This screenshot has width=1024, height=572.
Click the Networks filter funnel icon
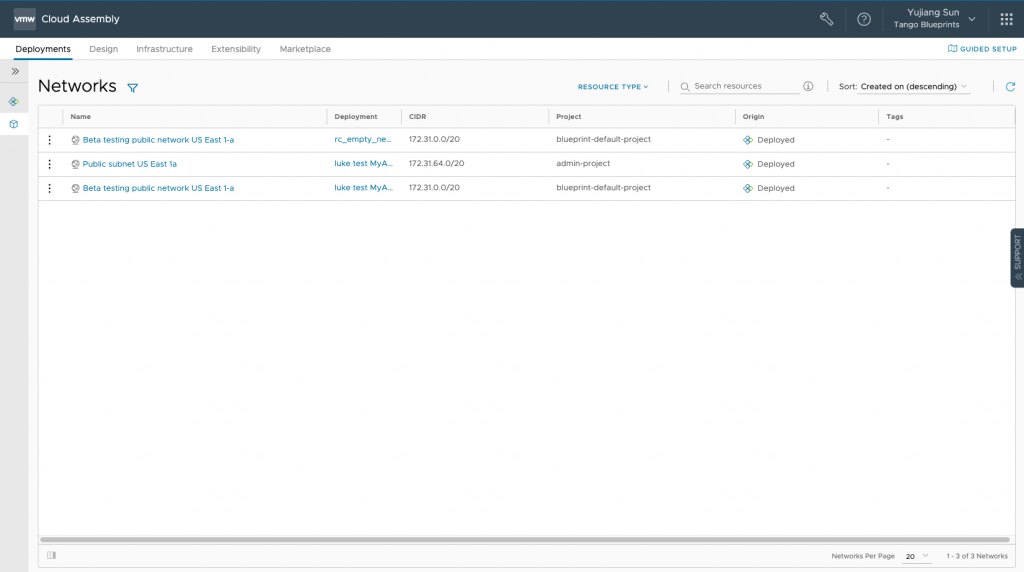click(133, 87)
